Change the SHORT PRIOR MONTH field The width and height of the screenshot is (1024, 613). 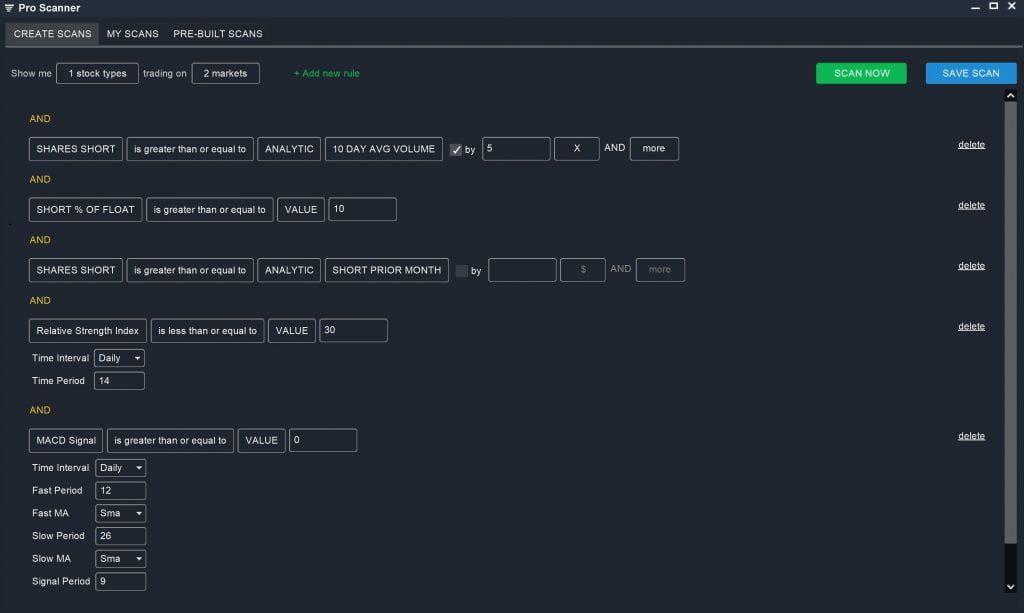pos(387,270)
